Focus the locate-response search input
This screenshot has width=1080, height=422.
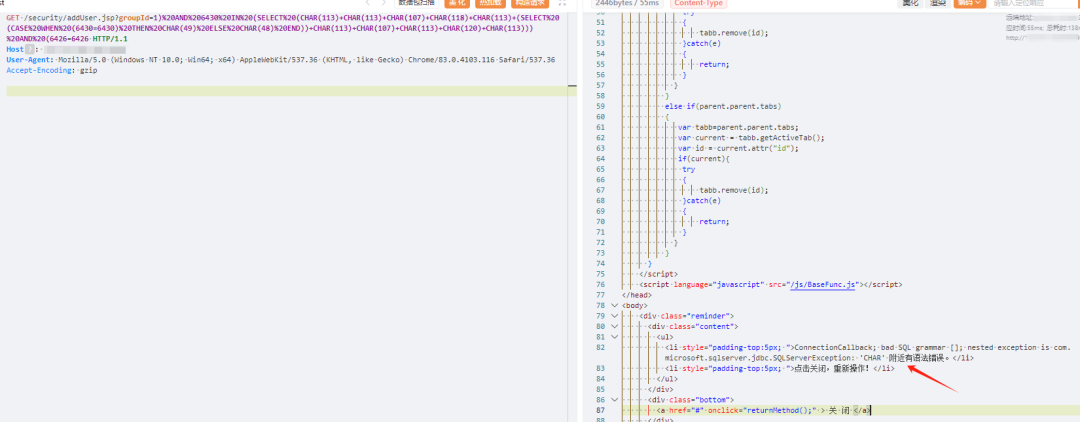pyautogui.click(x=1033, y=3)
